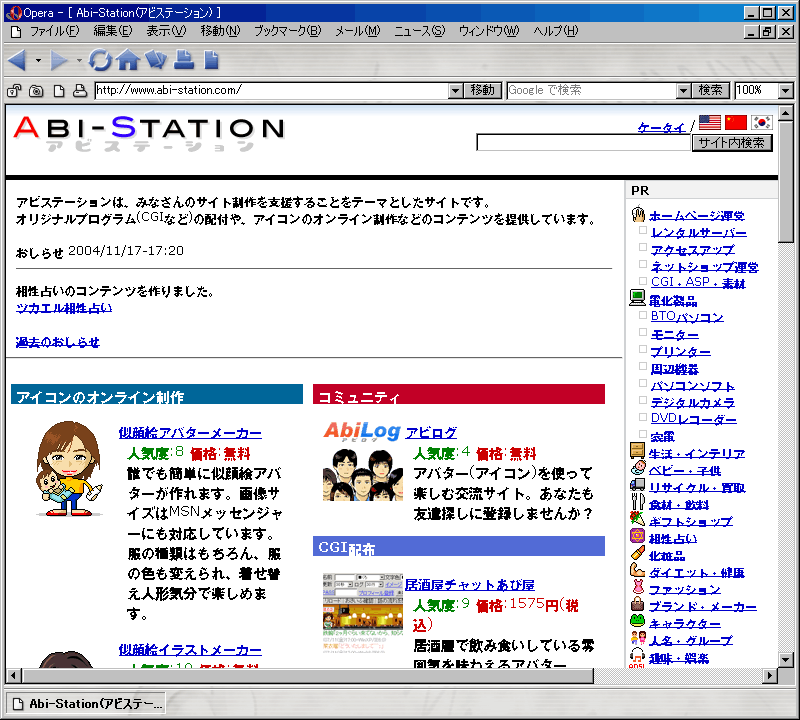
Task: Click the hand-on-mouse icon beside ホームページ運営
Action: (638, 214)
